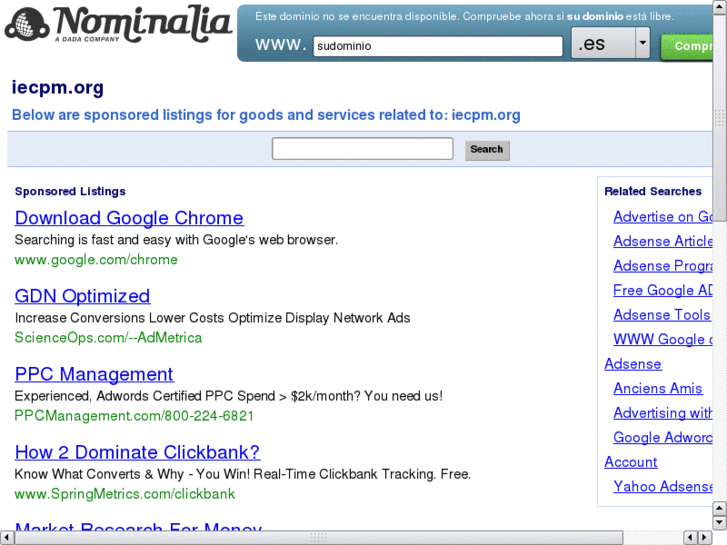Select the Account category link

(x=631, y=462)
